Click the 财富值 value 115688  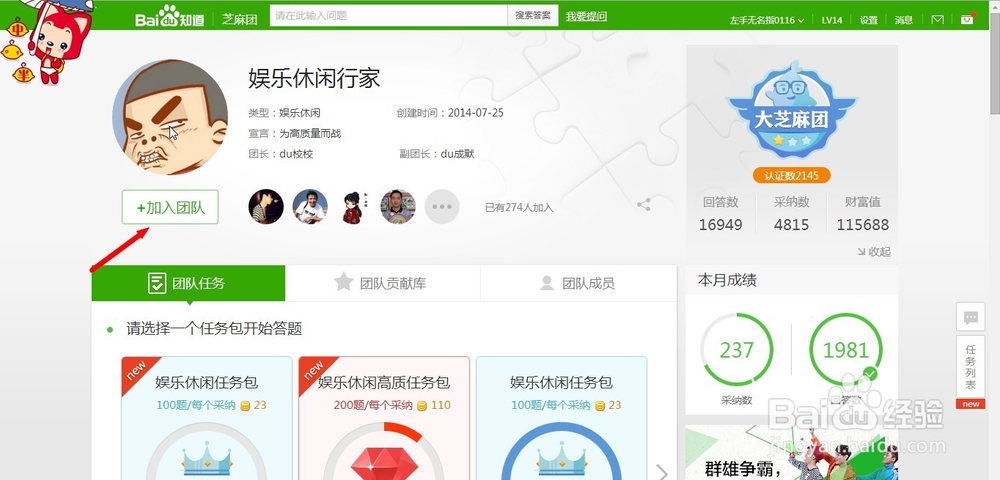coord(863,224)
